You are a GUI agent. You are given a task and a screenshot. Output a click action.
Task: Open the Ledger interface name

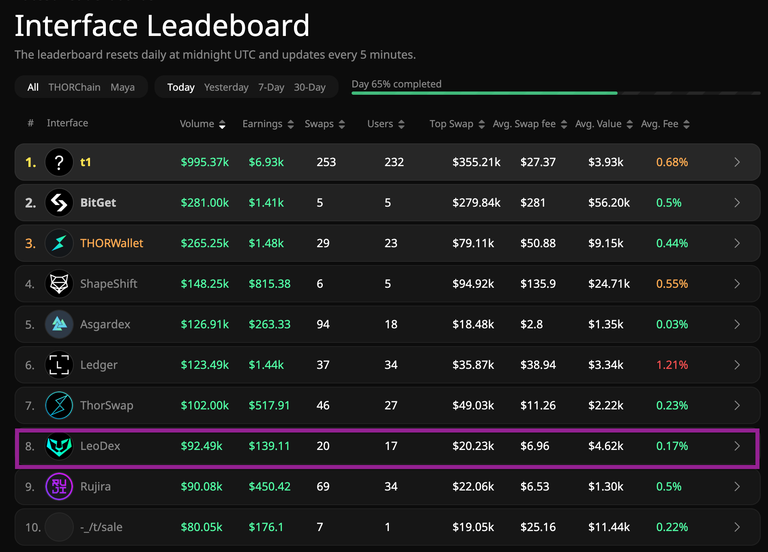[x=99, y=365]
